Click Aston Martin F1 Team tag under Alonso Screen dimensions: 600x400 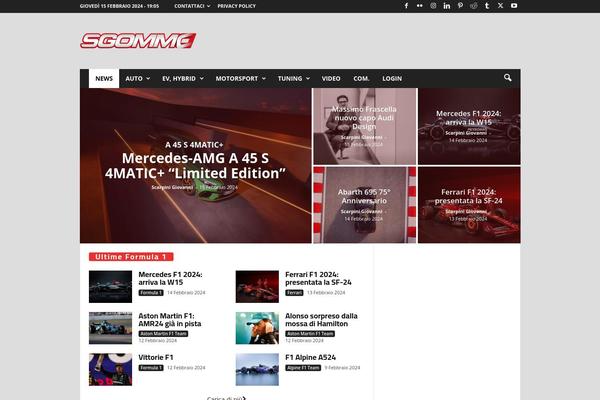(x=310, y=334)
